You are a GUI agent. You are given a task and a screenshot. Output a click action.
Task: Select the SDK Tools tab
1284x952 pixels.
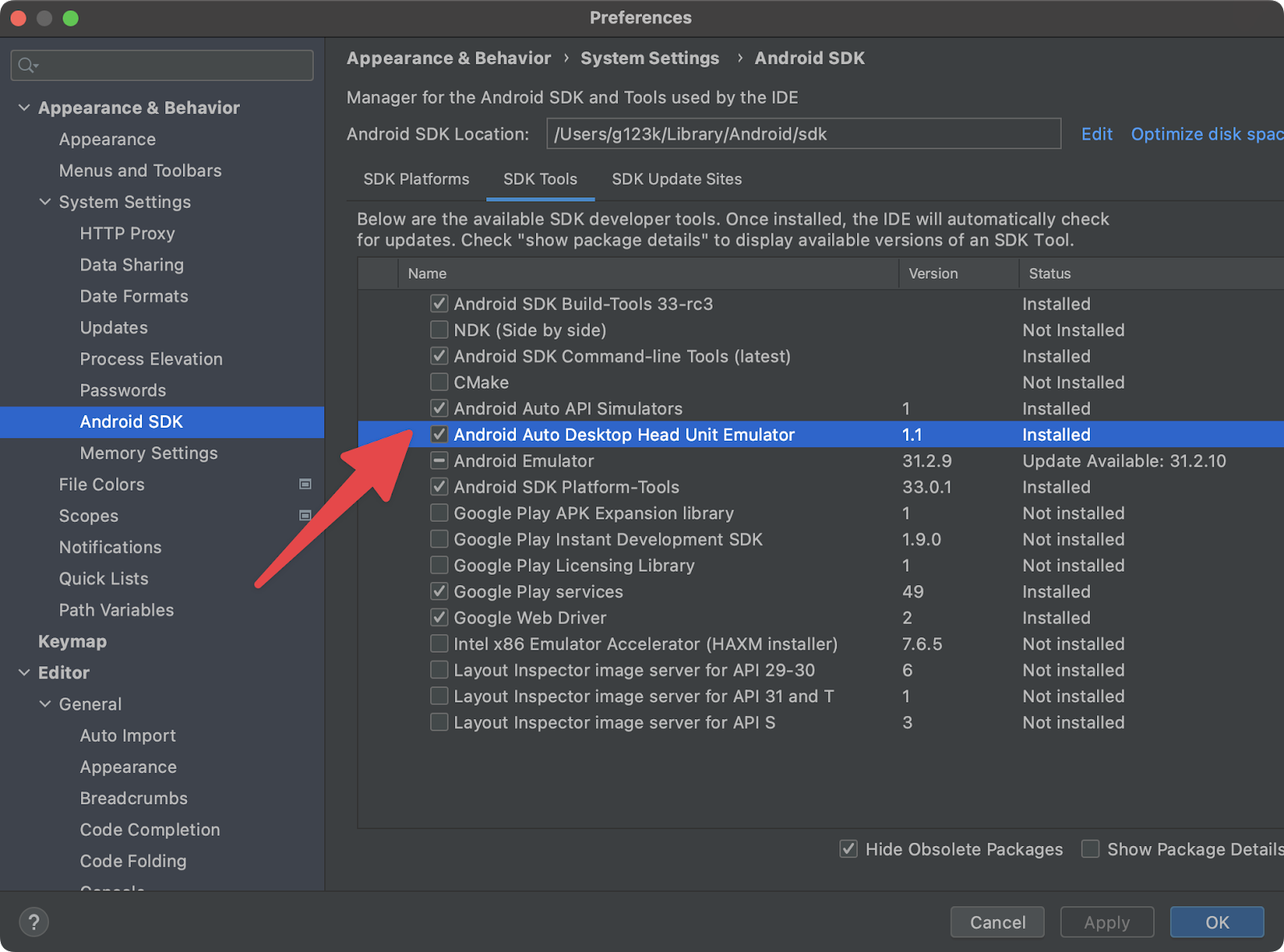540,179
